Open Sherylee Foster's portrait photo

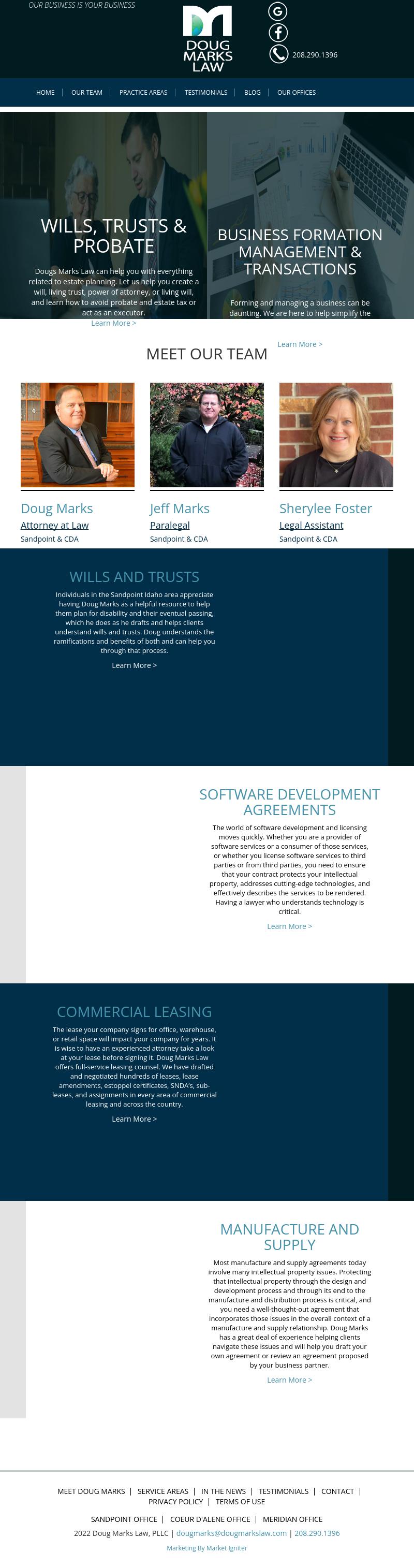click(x=336, y=434)
